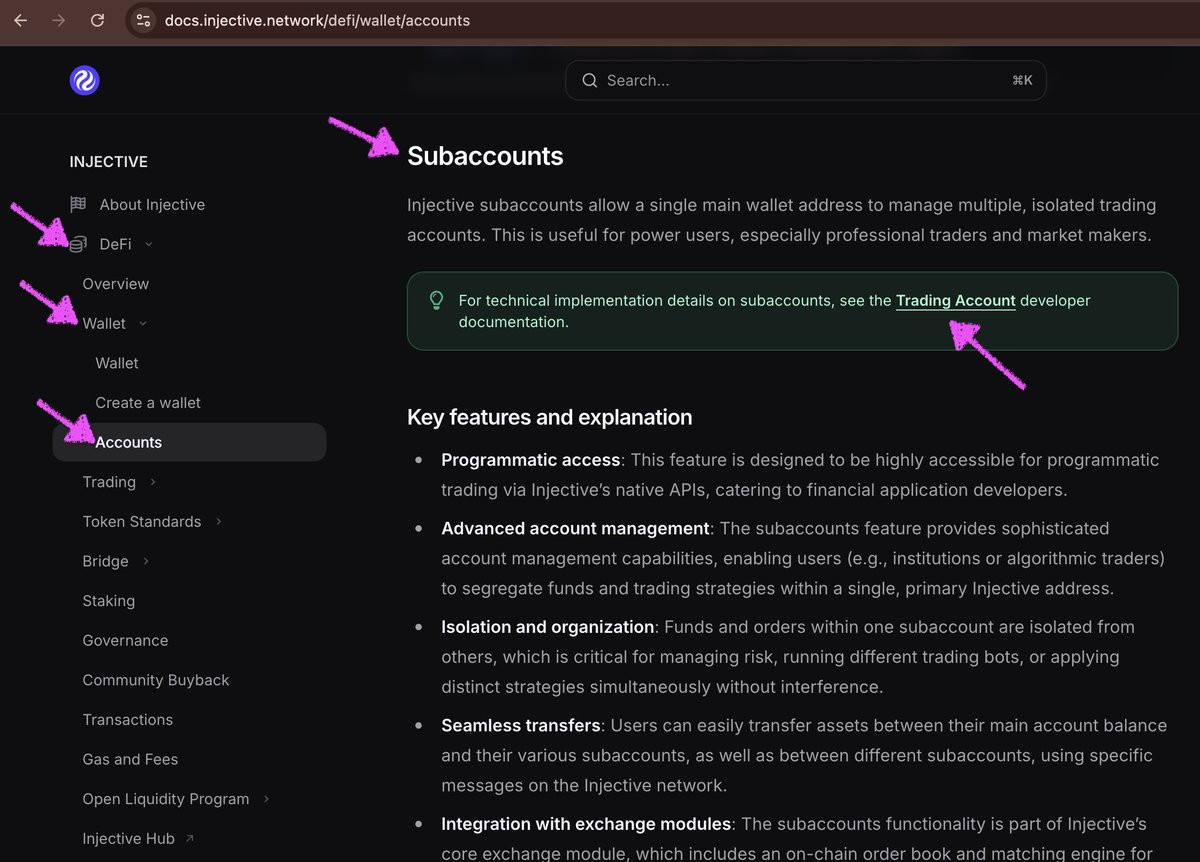
Task: Open the Governance page
Action: click(x=125, y=640)
